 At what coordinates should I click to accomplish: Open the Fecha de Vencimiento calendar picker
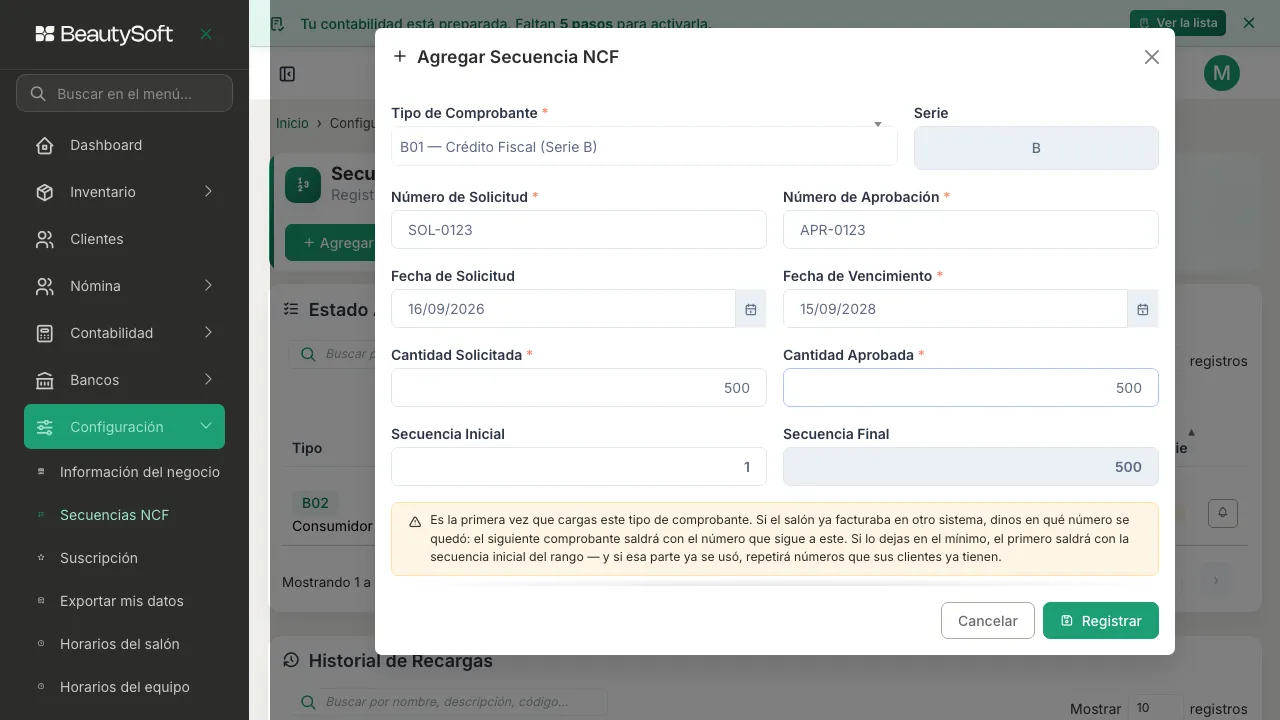pos(1142,309)
